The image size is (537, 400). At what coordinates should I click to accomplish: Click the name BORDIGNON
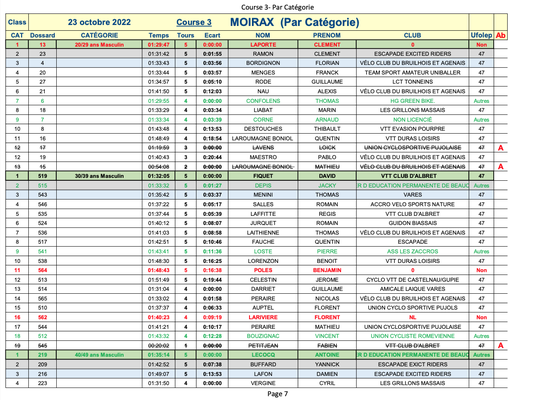[263, 63]
